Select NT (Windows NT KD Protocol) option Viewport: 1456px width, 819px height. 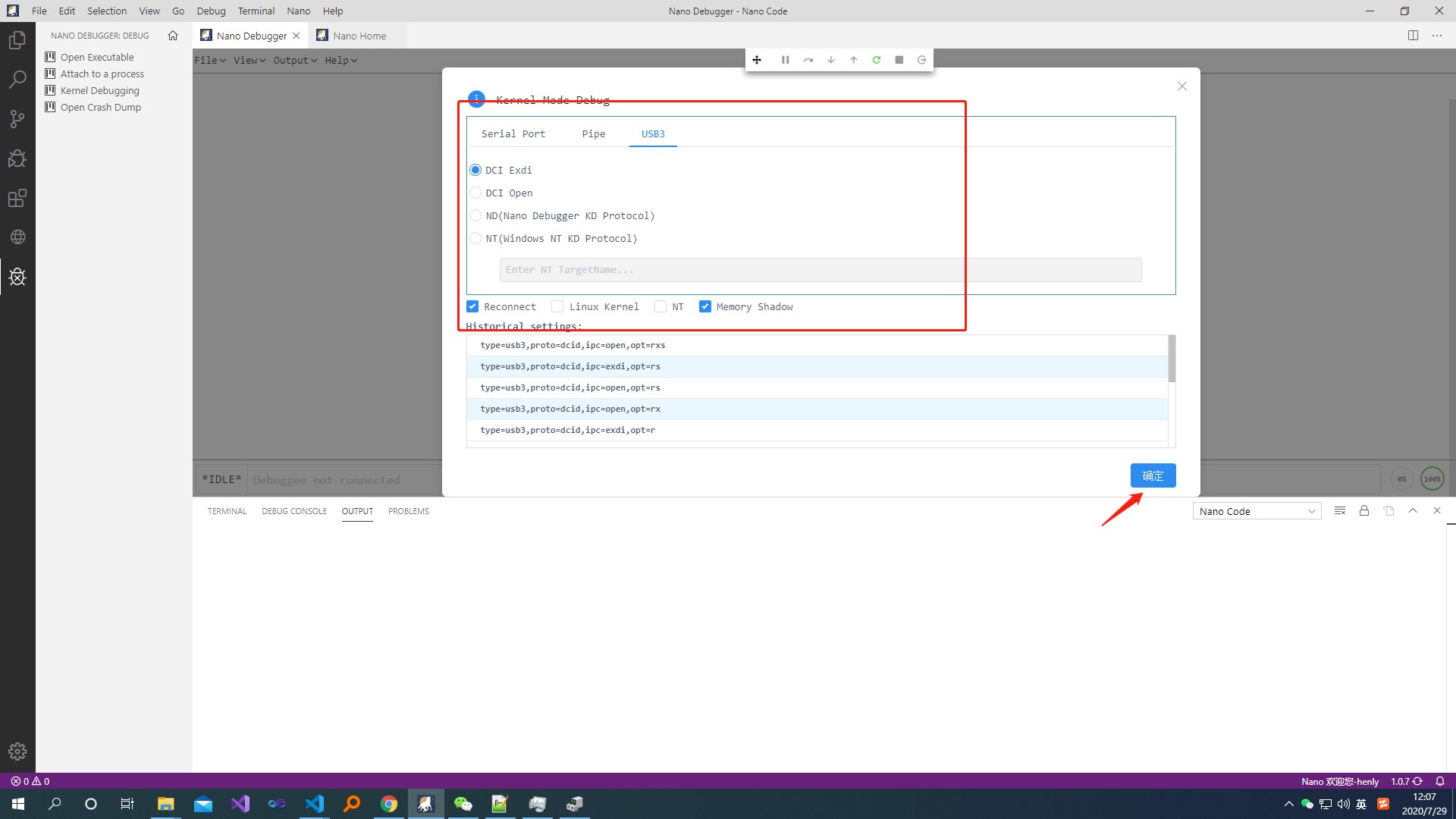tap(475, 238)
